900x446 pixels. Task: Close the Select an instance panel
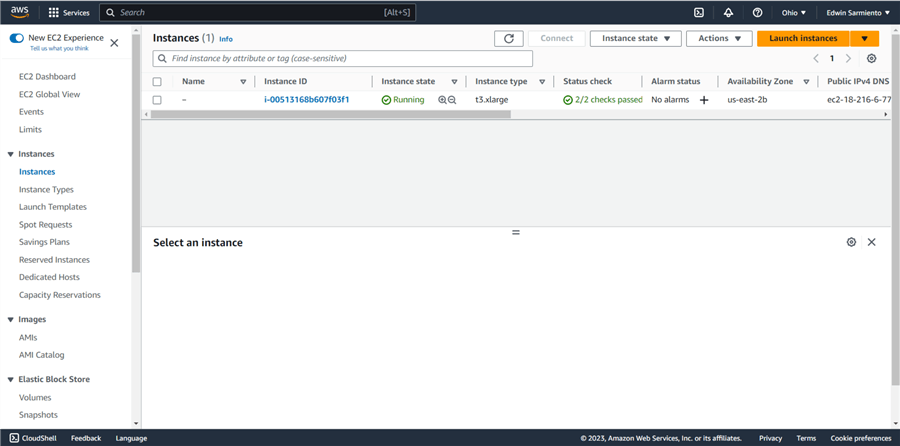[x=871, y=242]
